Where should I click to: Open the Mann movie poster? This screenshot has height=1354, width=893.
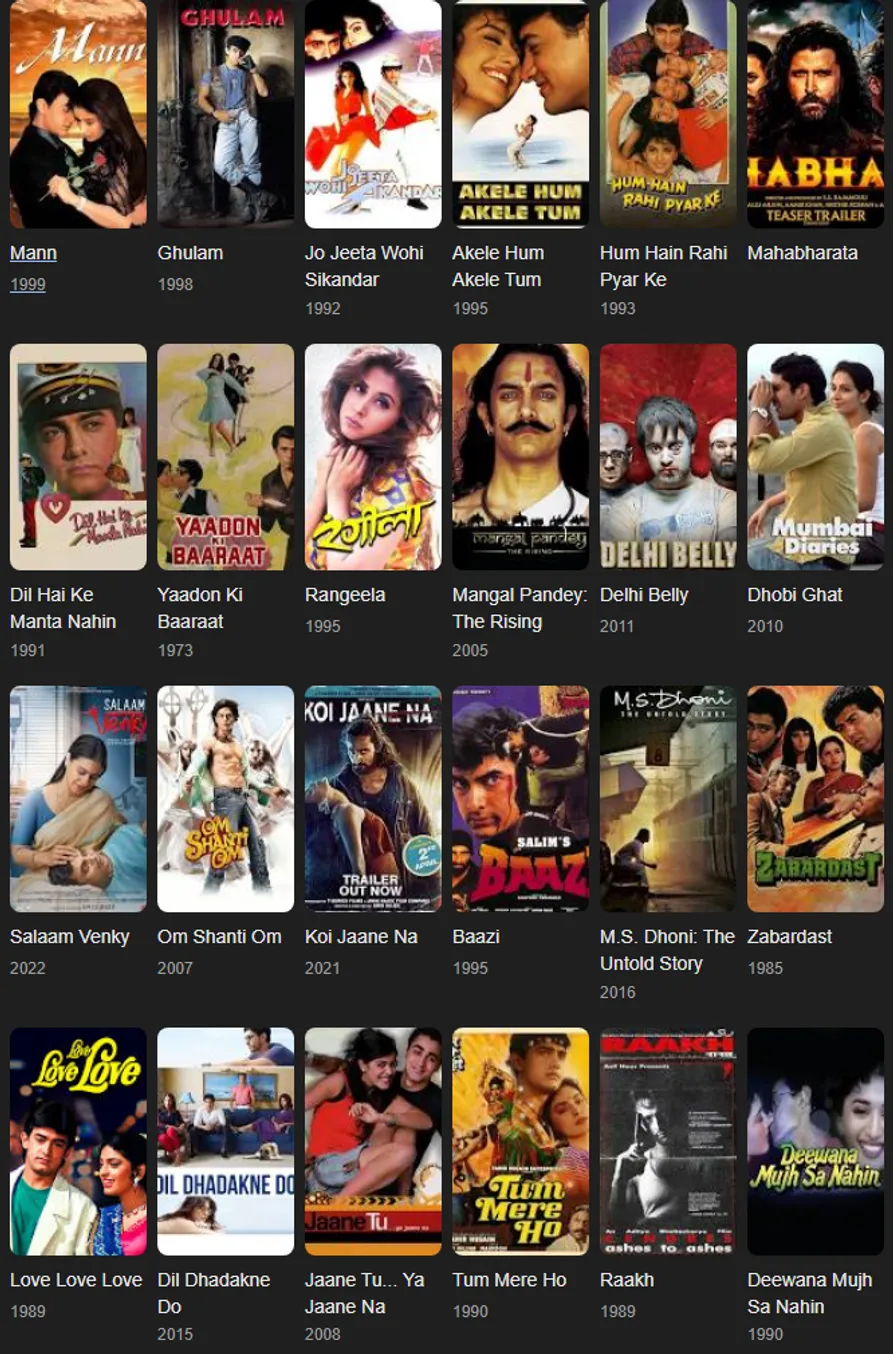pos(78,114)
